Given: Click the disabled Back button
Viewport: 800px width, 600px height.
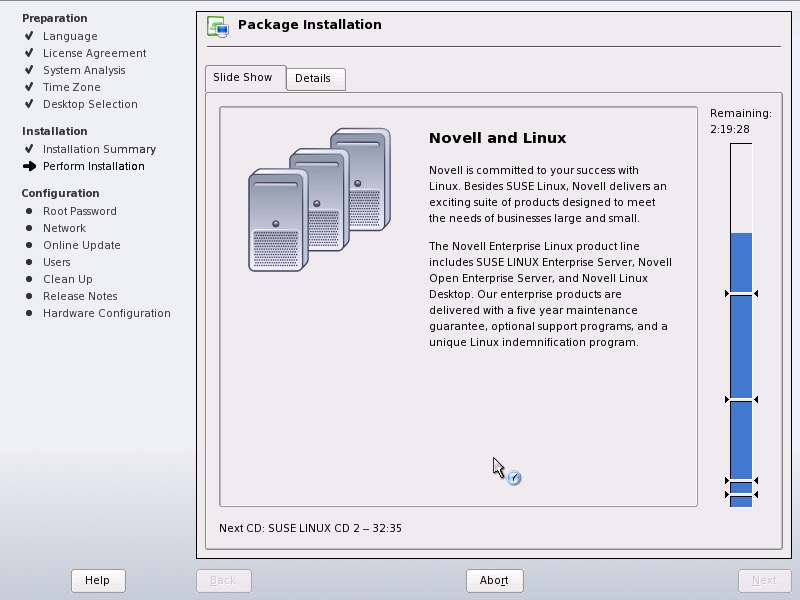Looking at the screenshot, I should 223,581.
